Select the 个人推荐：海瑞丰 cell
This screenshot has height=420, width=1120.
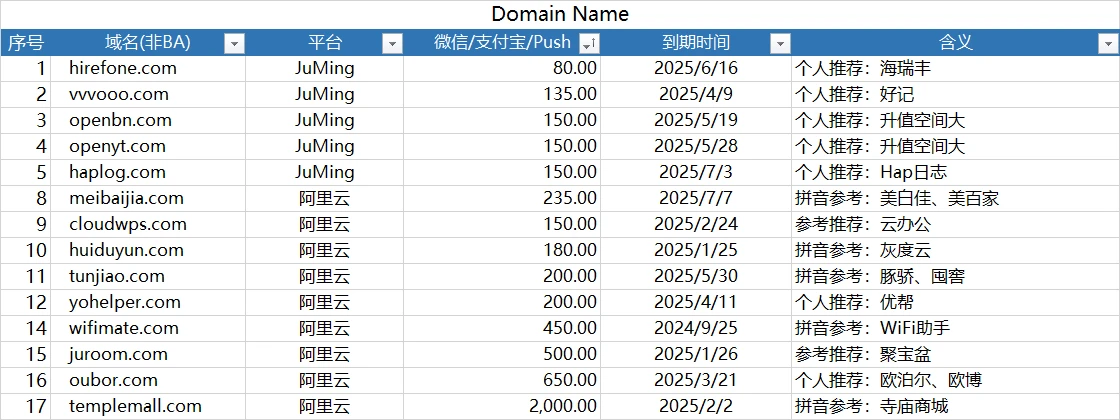point(864,68)
